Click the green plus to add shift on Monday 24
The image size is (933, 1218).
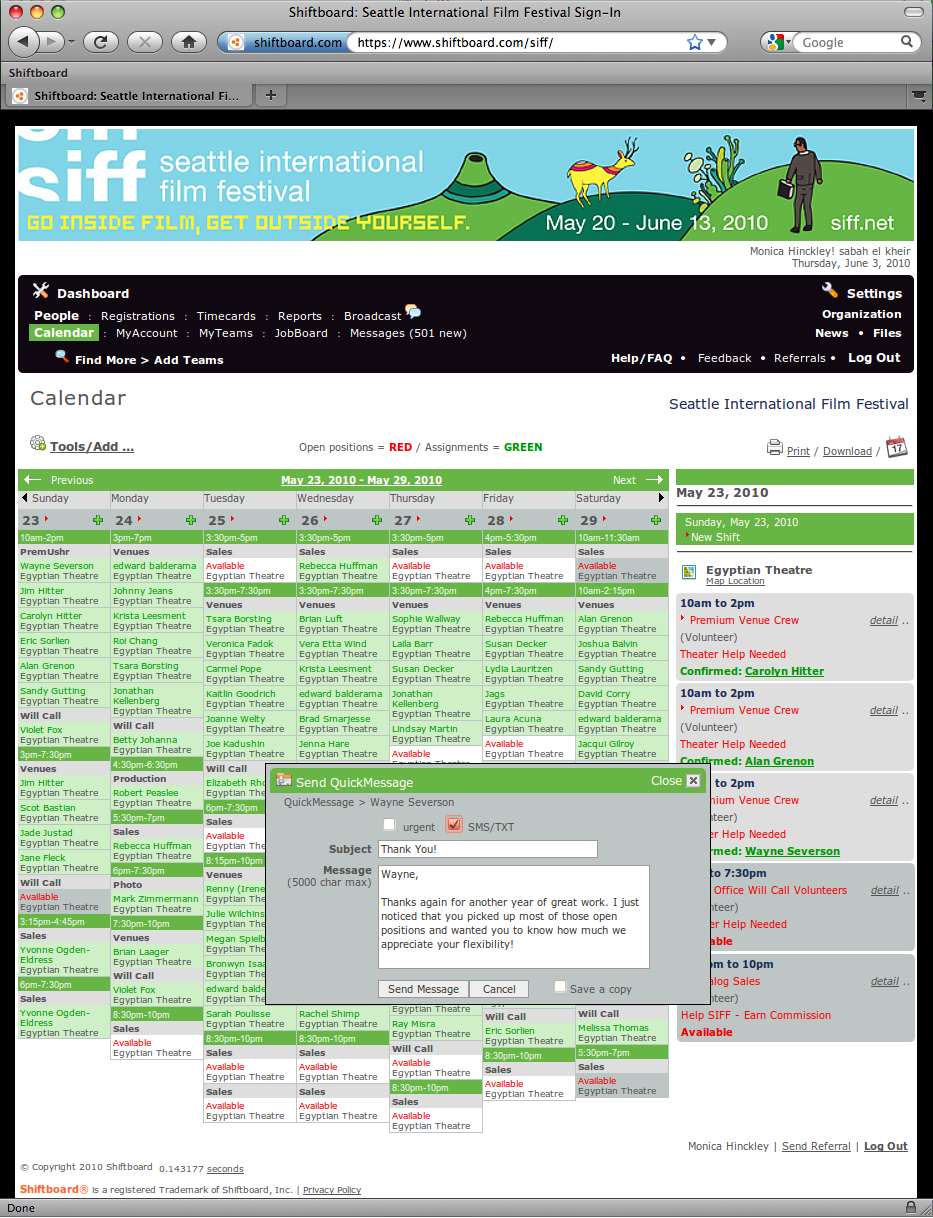[190, 520]
